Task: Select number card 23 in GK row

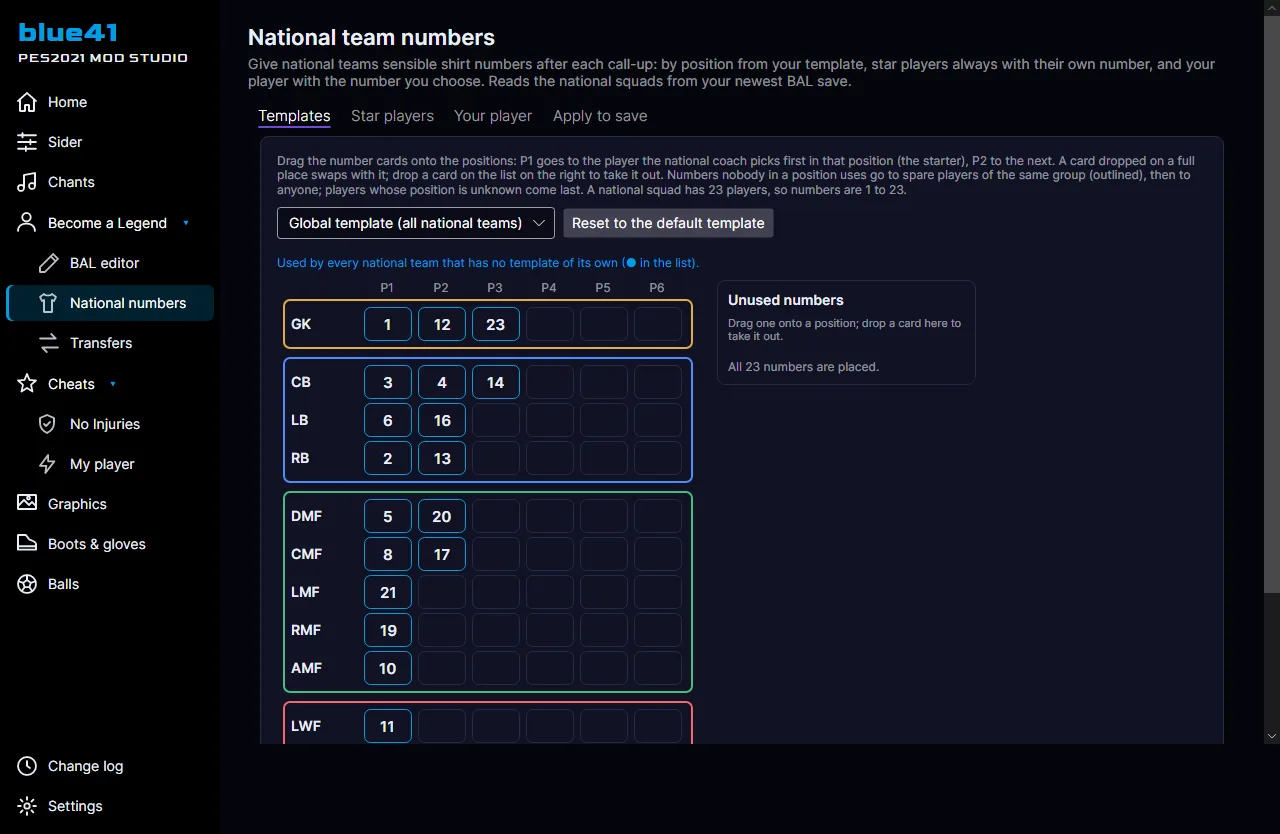Action: pyautogui.click(x=496, y=324)
